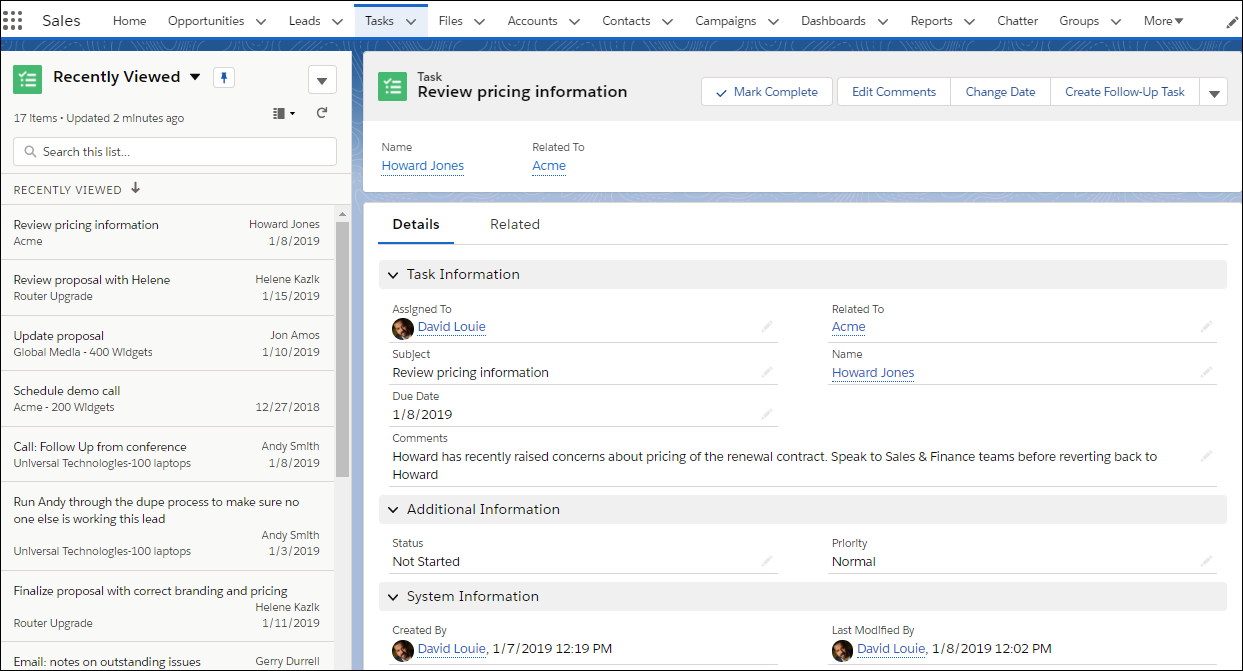Edit the Status field pencil
The height and width of the screenshot is (671, 1243).
coord(767,561)
